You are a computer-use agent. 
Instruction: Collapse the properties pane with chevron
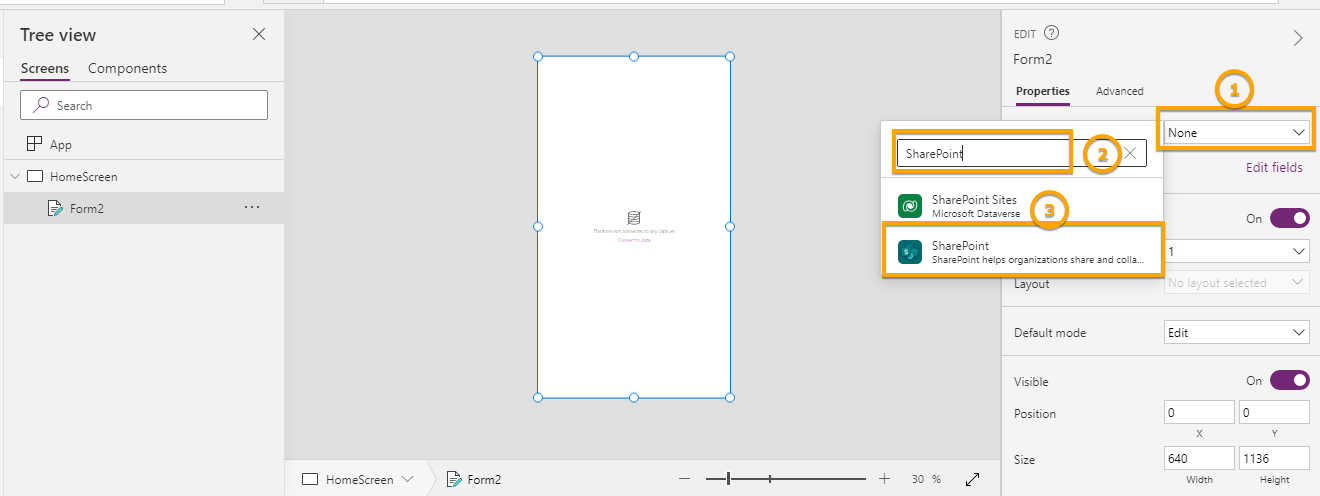click(x=1298, y=38)
